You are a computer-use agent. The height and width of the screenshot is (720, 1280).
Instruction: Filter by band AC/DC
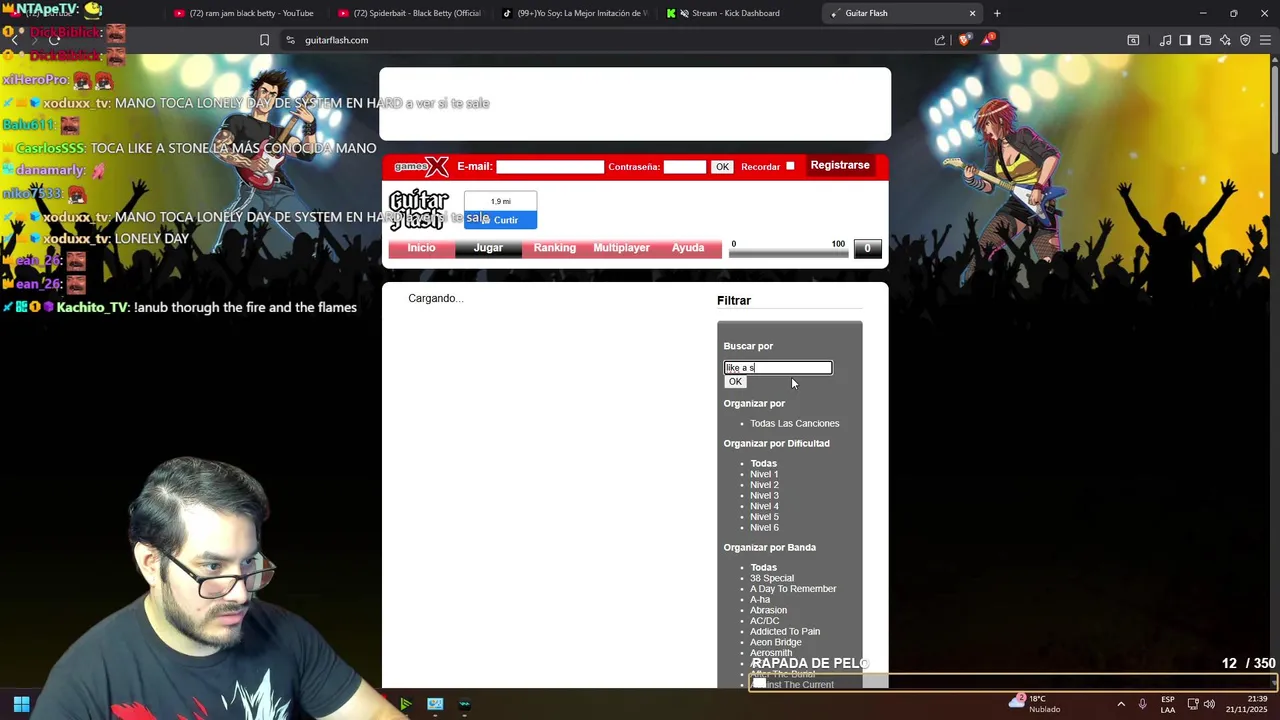tap(764, 621)
